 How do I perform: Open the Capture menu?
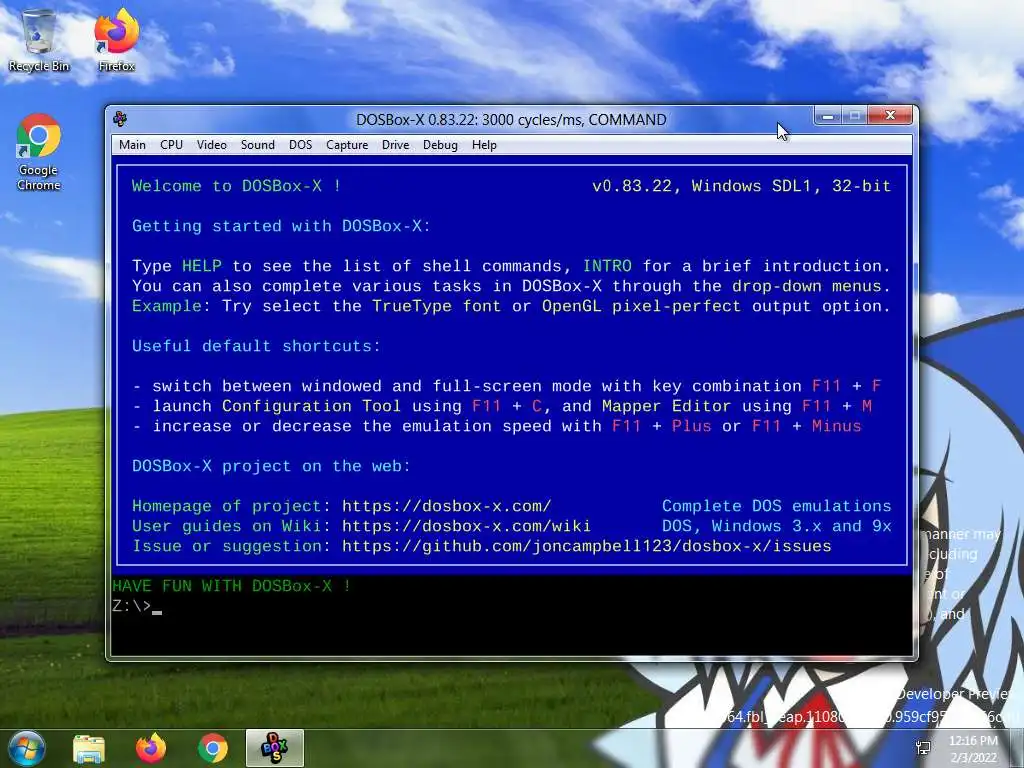[x=347, y=145]
